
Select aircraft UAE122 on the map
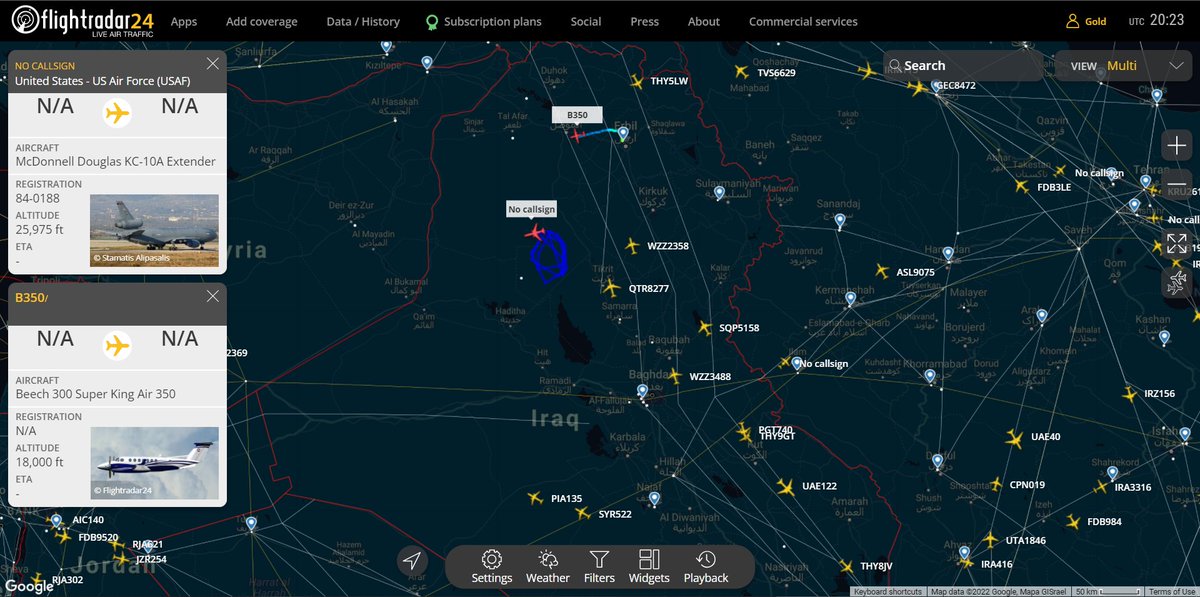tap(785, 487)
